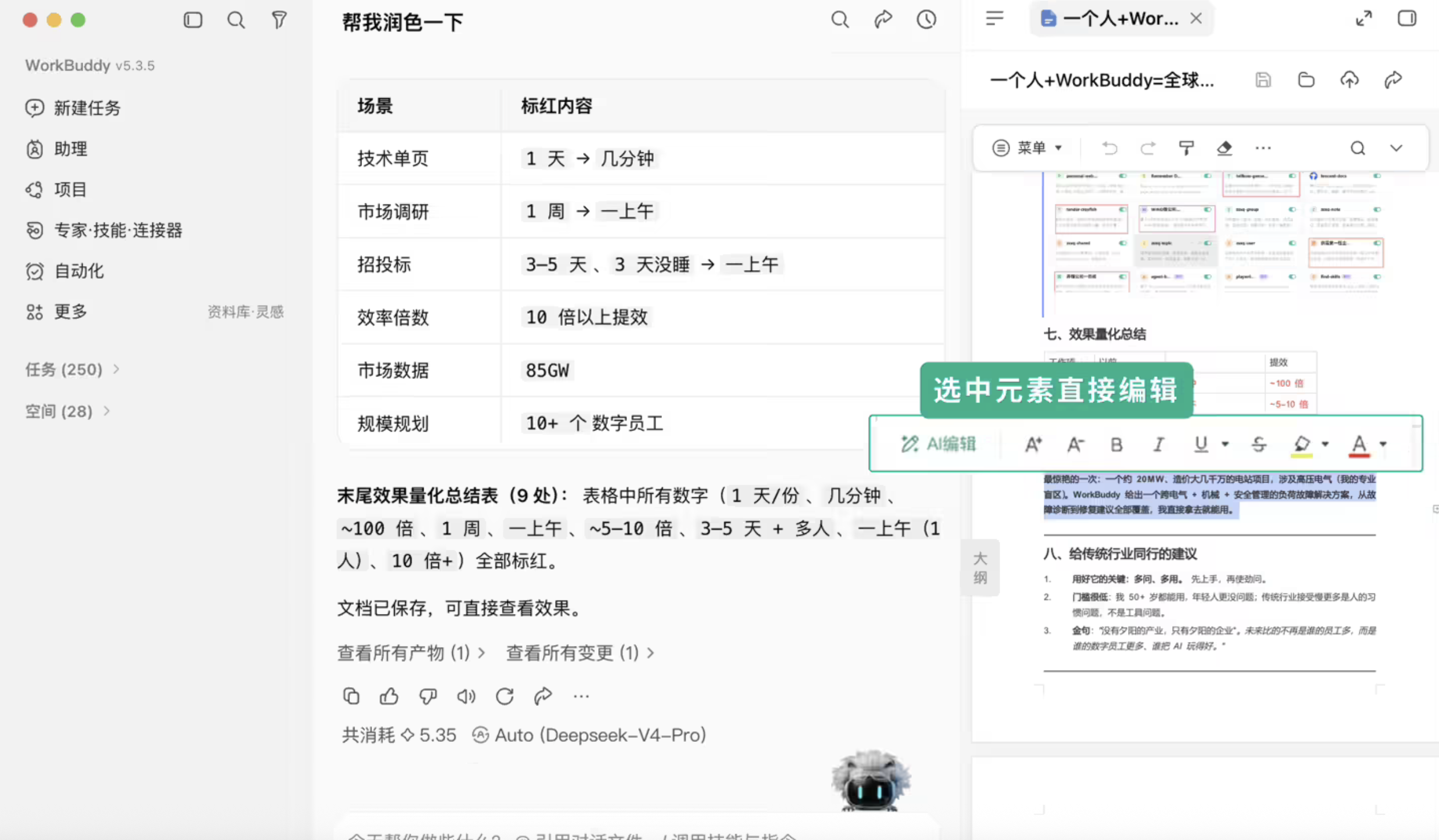
Task: Open the 大纲 outline button
Action: tap(980, 568)
